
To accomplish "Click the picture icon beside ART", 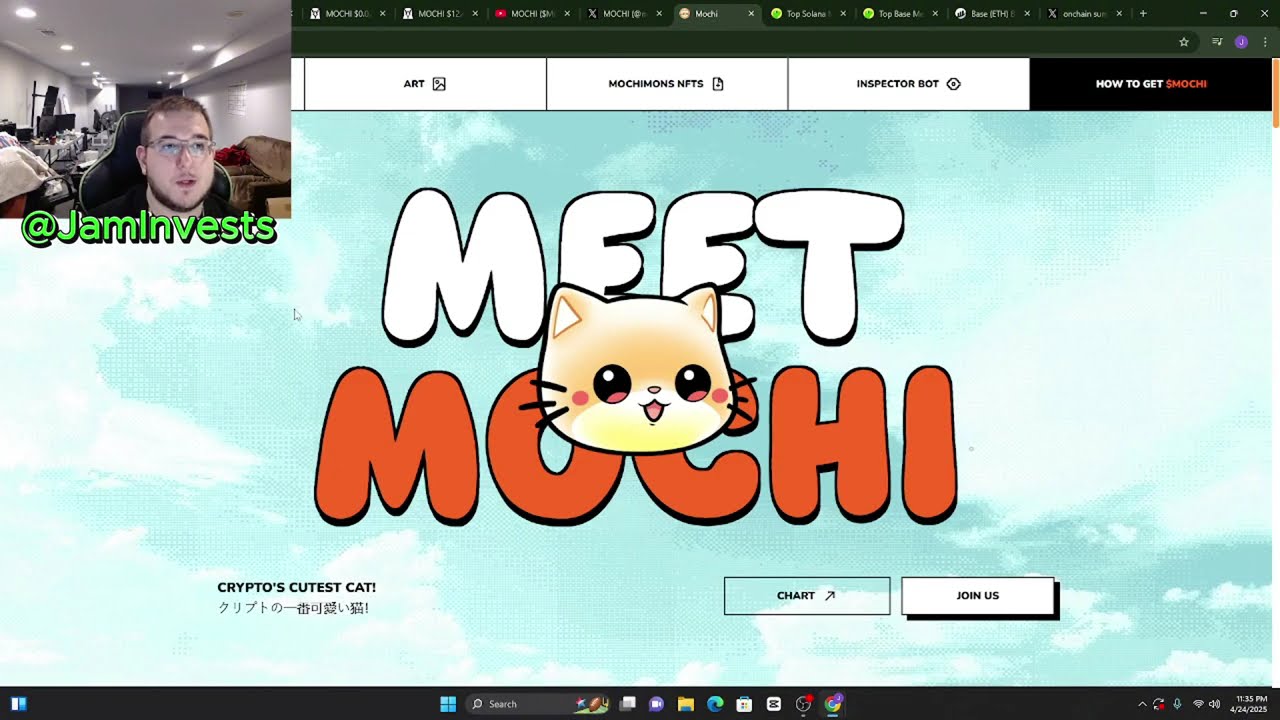I will (x=439, y=84).
